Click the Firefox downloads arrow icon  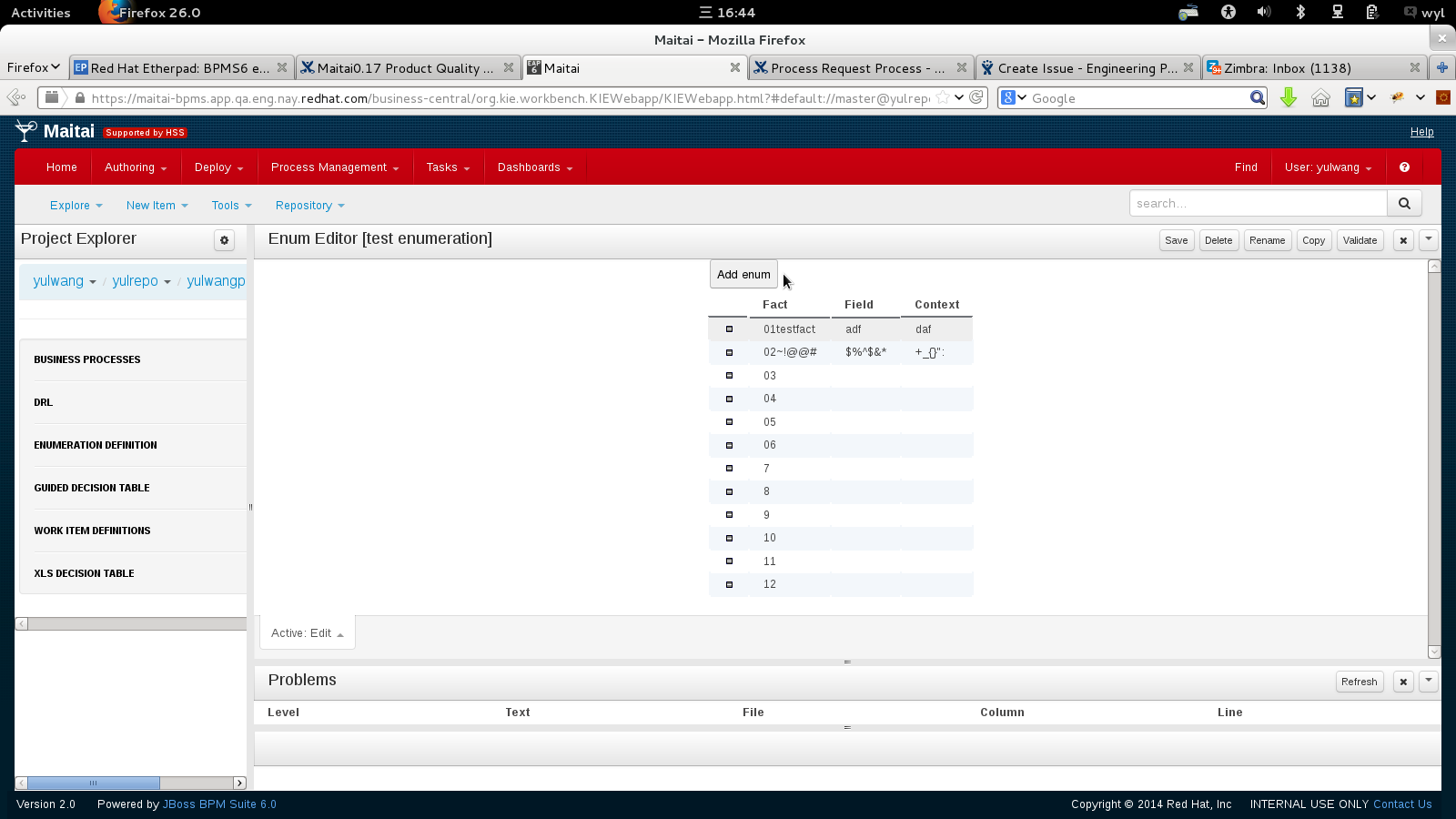click(1289, 98)
